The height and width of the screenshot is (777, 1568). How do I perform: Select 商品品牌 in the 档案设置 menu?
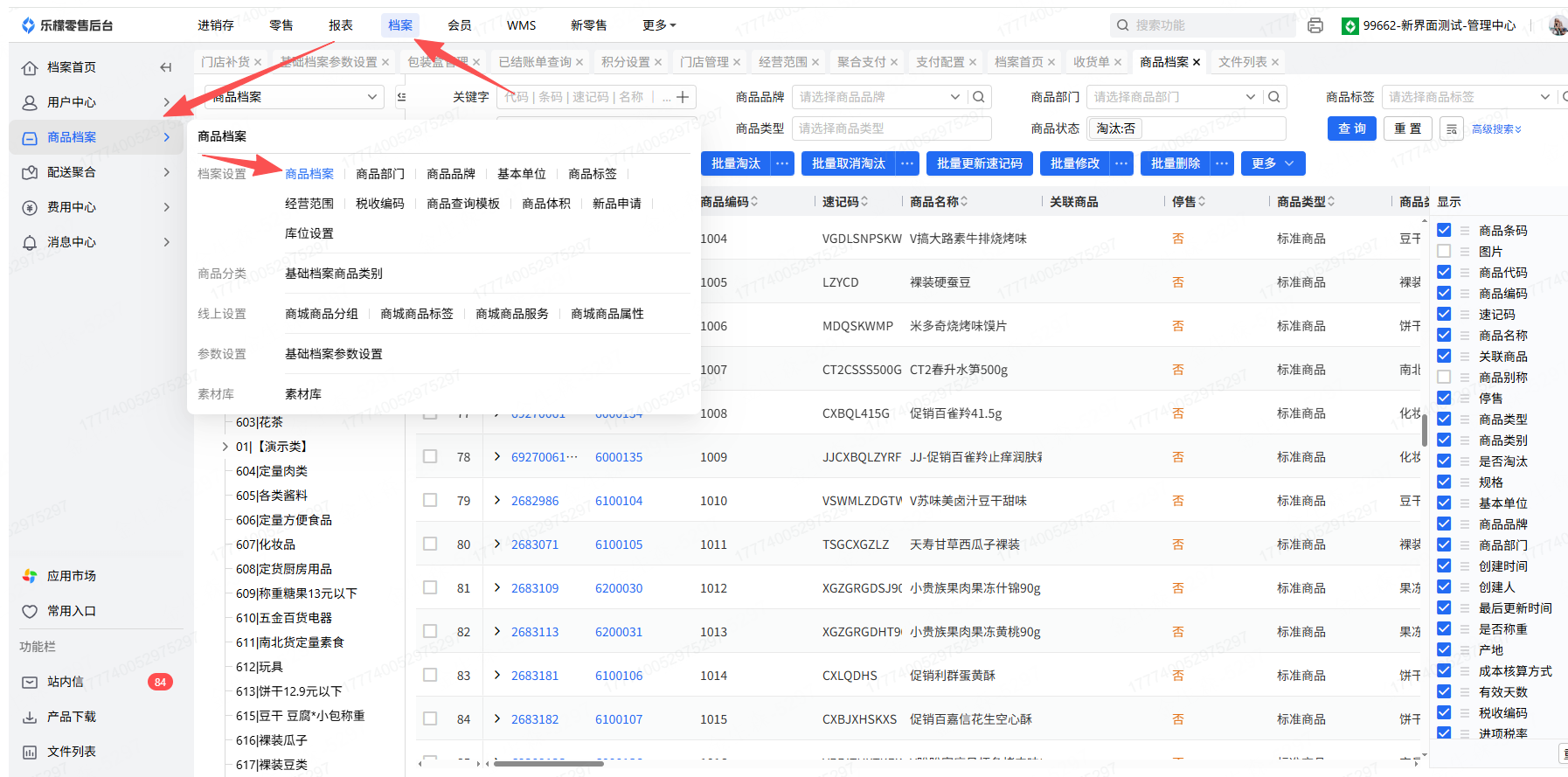pyautogui.click(x=450, y=174)
